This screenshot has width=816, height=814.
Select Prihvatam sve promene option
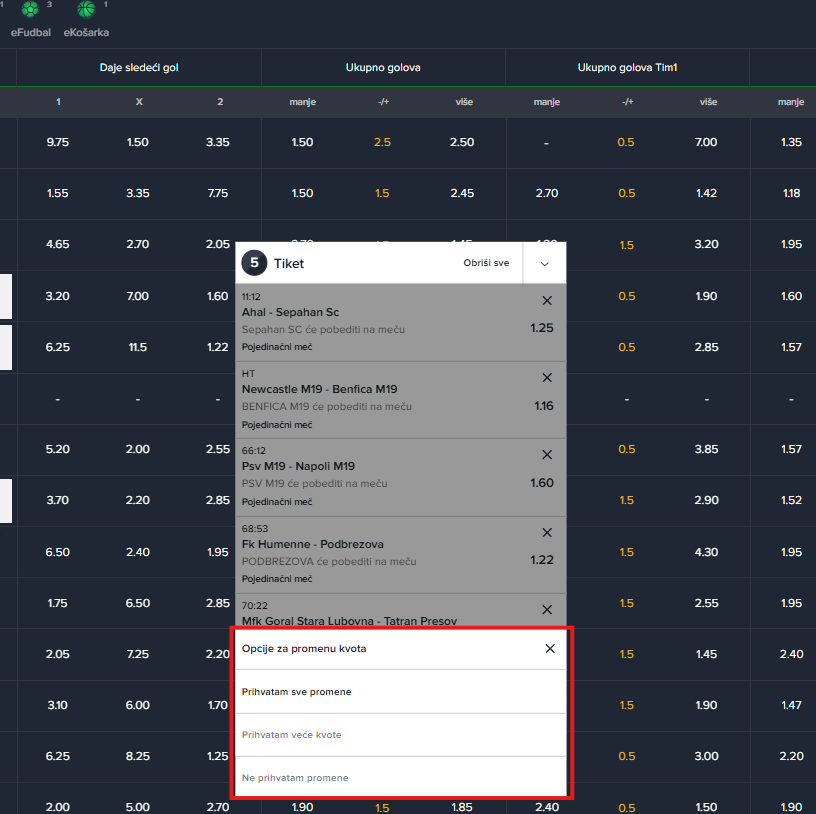(x=297, y=692)
